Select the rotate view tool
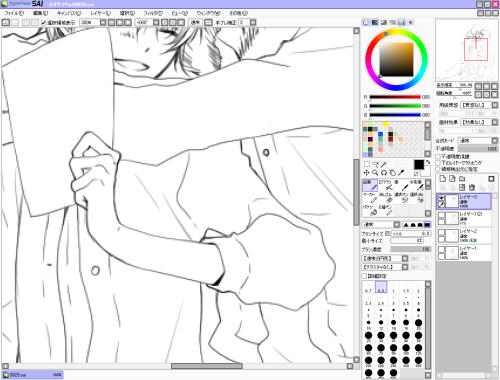The height and width of the screenshot is (380, 500). [x=384, y=173]
